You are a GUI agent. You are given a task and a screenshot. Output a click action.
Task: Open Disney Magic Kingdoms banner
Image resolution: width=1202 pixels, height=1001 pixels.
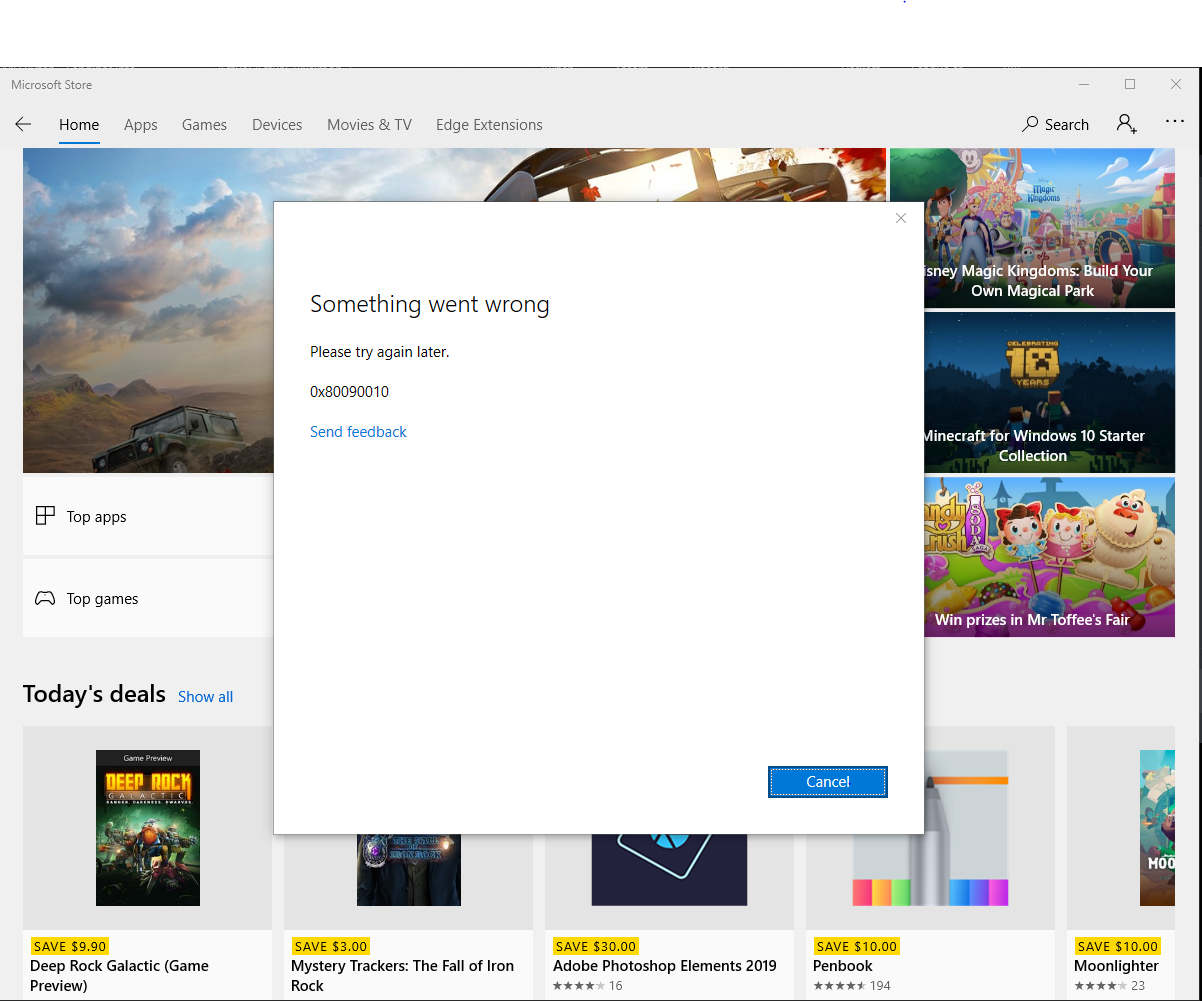(1032, 228)
